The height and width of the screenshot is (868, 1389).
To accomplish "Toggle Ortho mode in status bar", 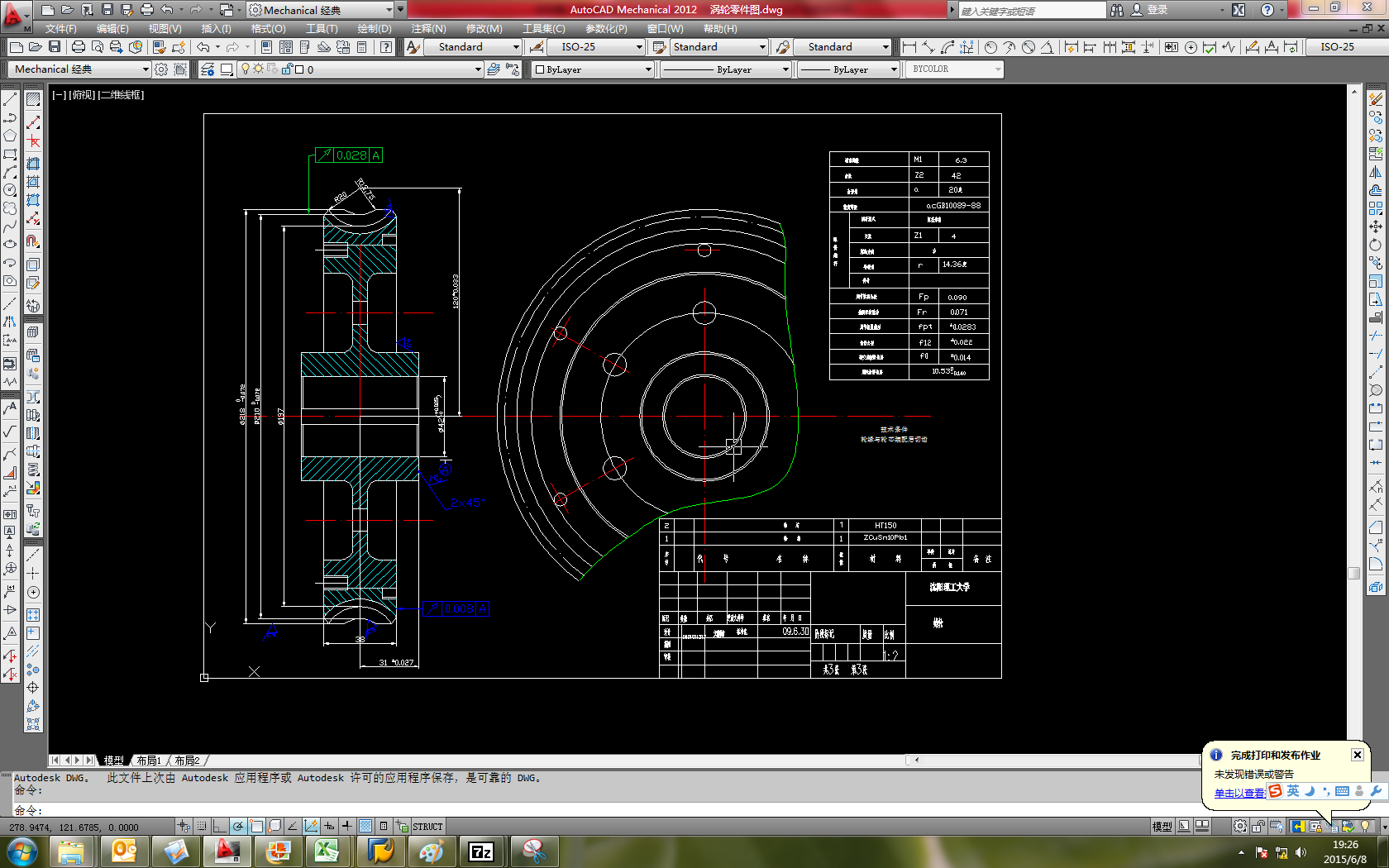I will coord(220,826).
